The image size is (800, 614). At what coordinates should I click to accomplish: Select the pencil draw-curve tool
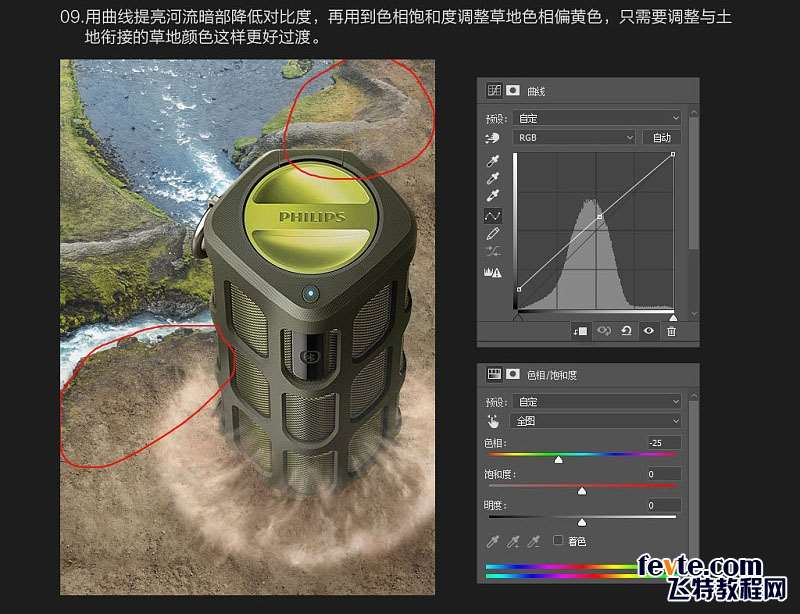pos(492,234)
